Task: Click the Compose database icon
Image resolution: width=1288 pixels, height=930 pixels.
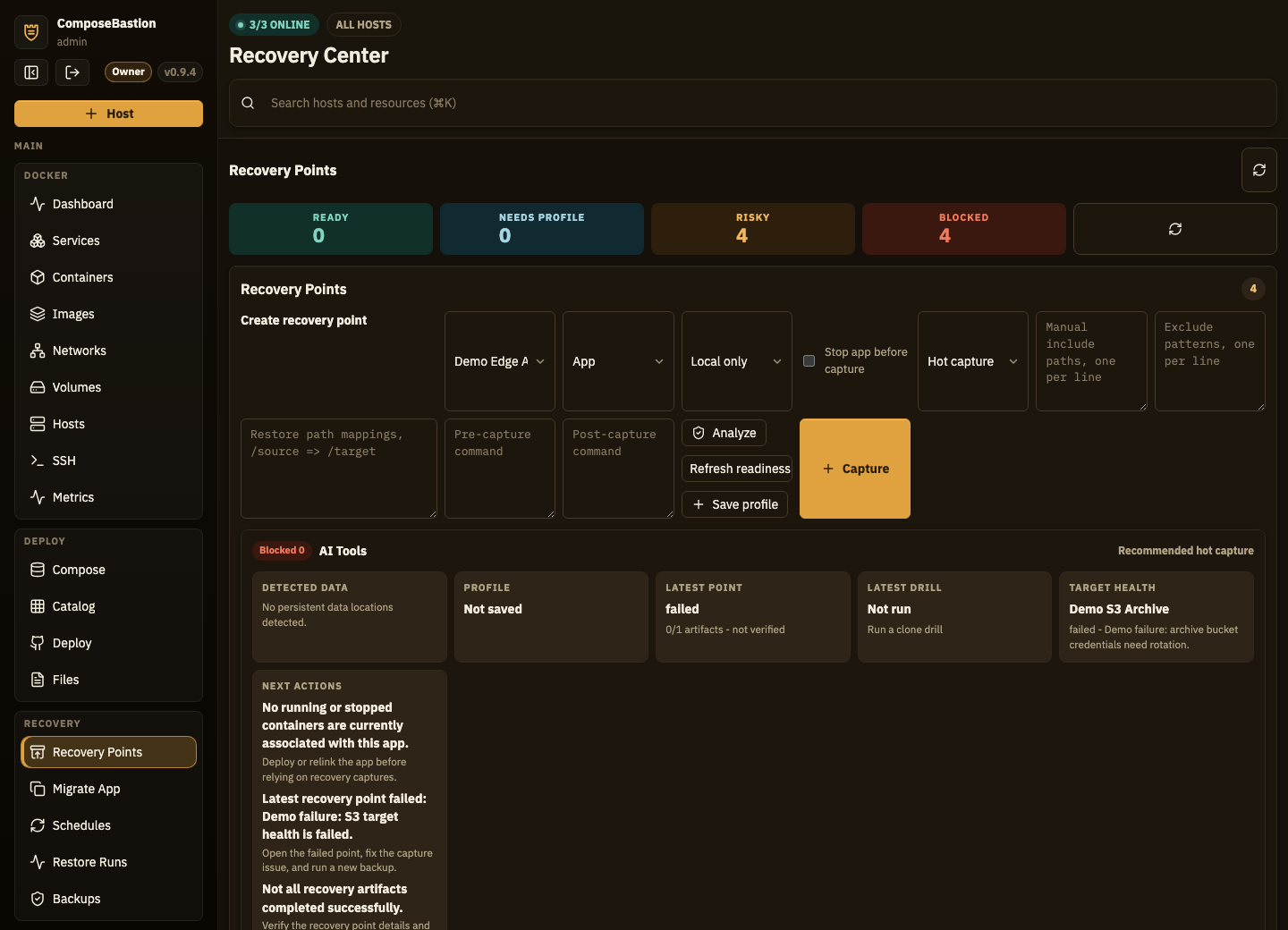Action: [38, 570]
